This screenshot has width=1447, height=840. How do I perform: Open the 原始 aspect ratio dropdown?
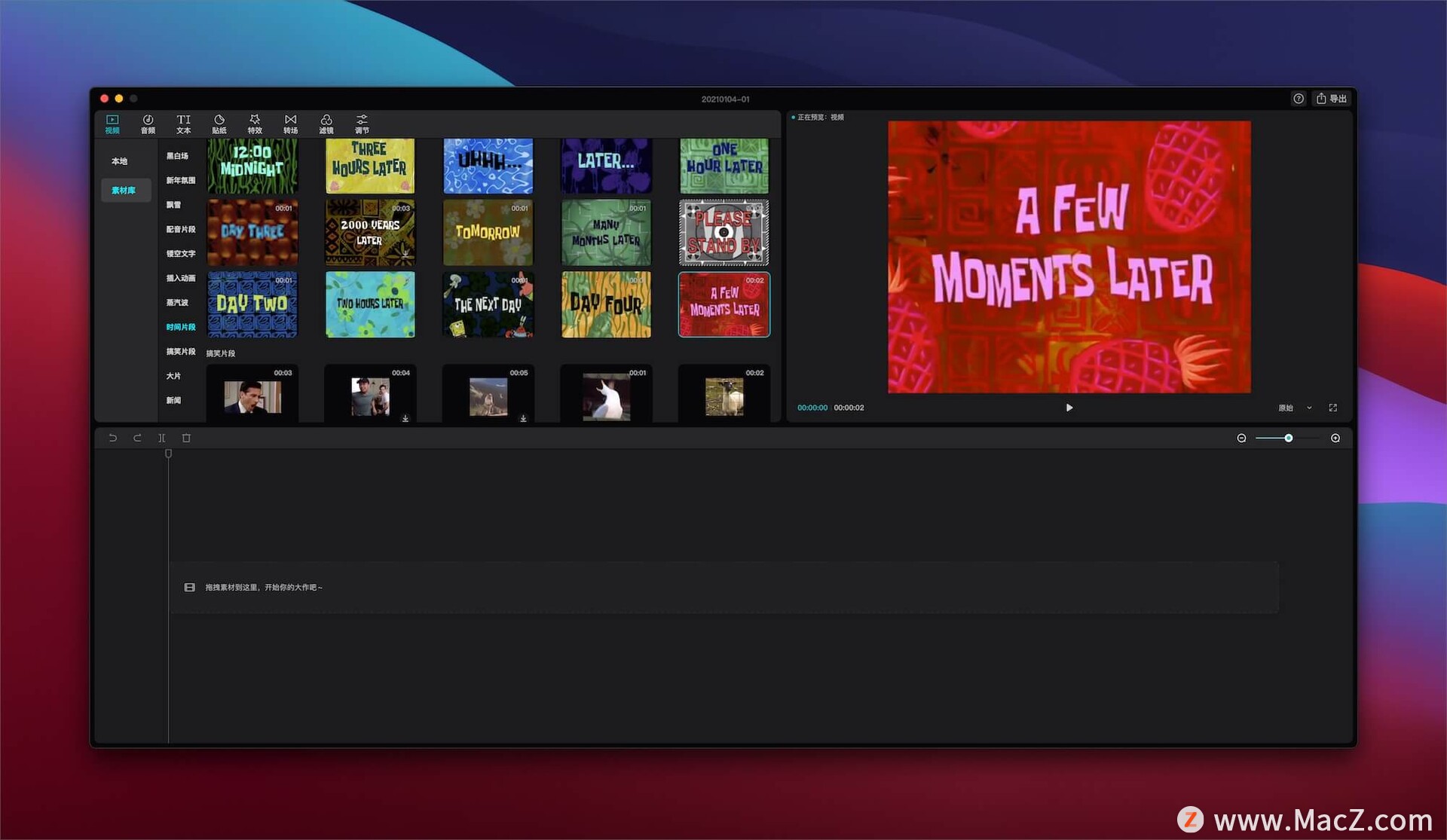click(x=1295, y=408)
